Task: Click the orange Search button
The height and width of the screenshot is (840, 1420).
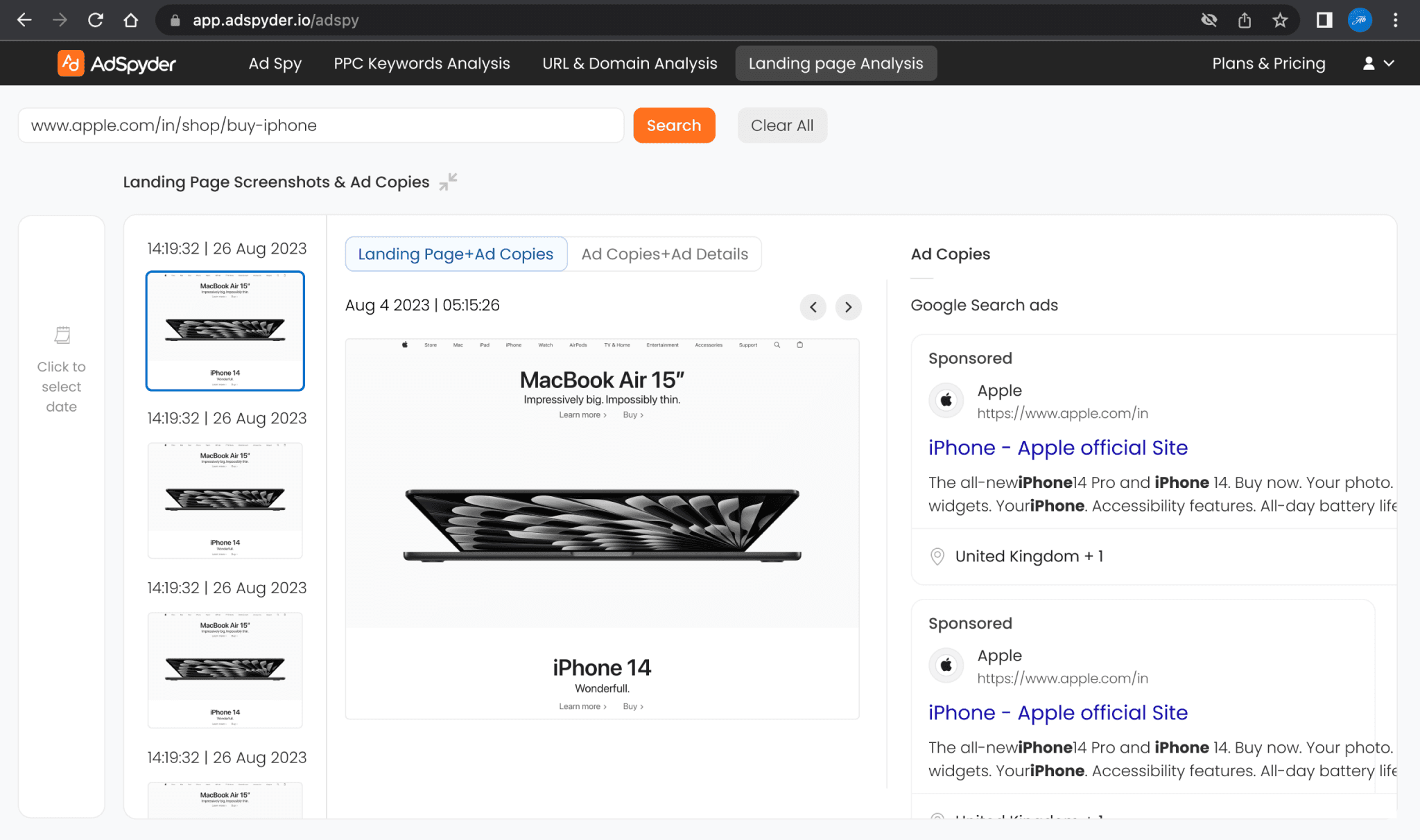Action: click(674, 125)
